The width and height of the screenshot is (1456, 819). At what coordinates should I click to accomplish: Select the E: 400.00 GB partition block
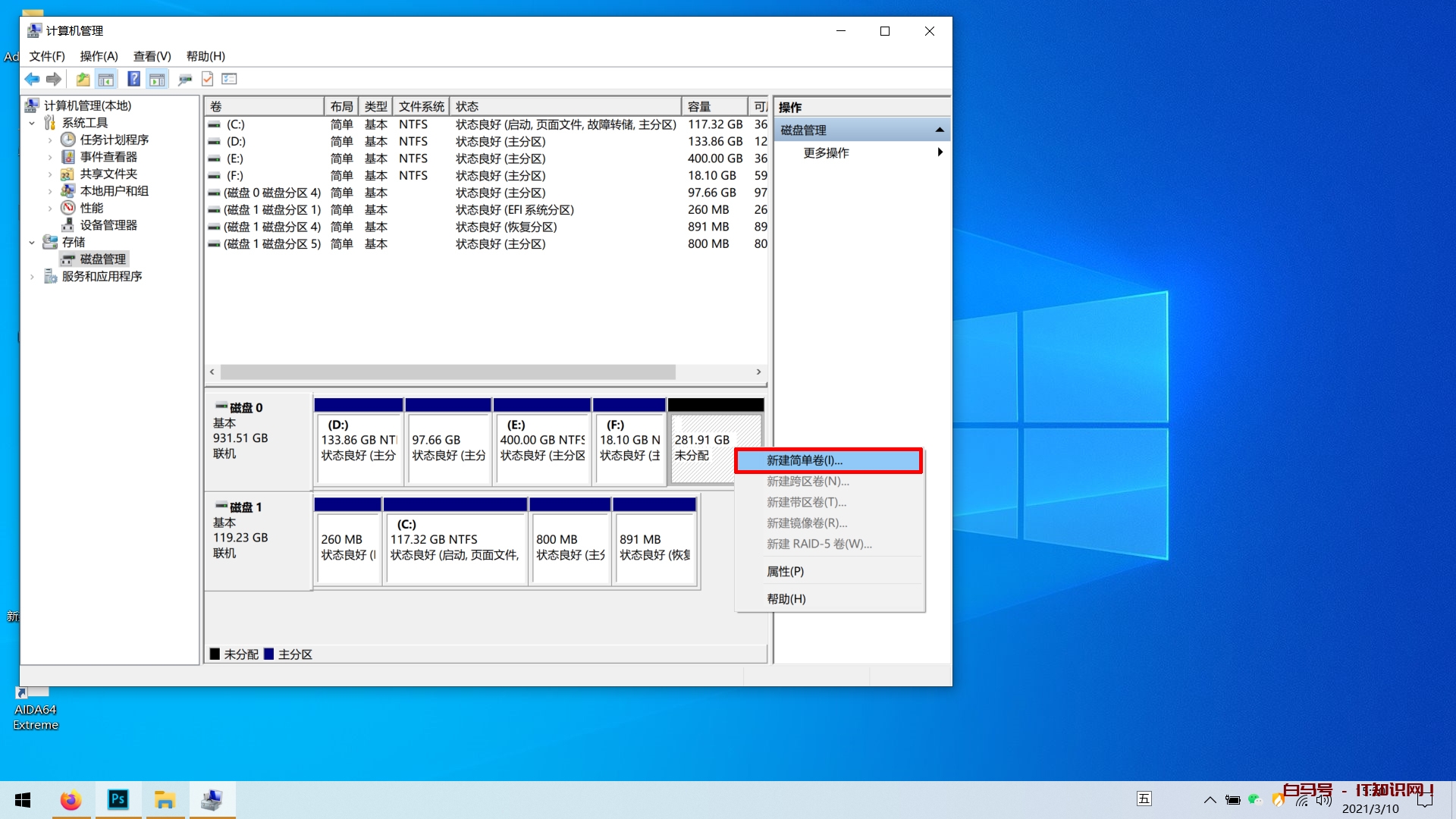coord(542,447)
